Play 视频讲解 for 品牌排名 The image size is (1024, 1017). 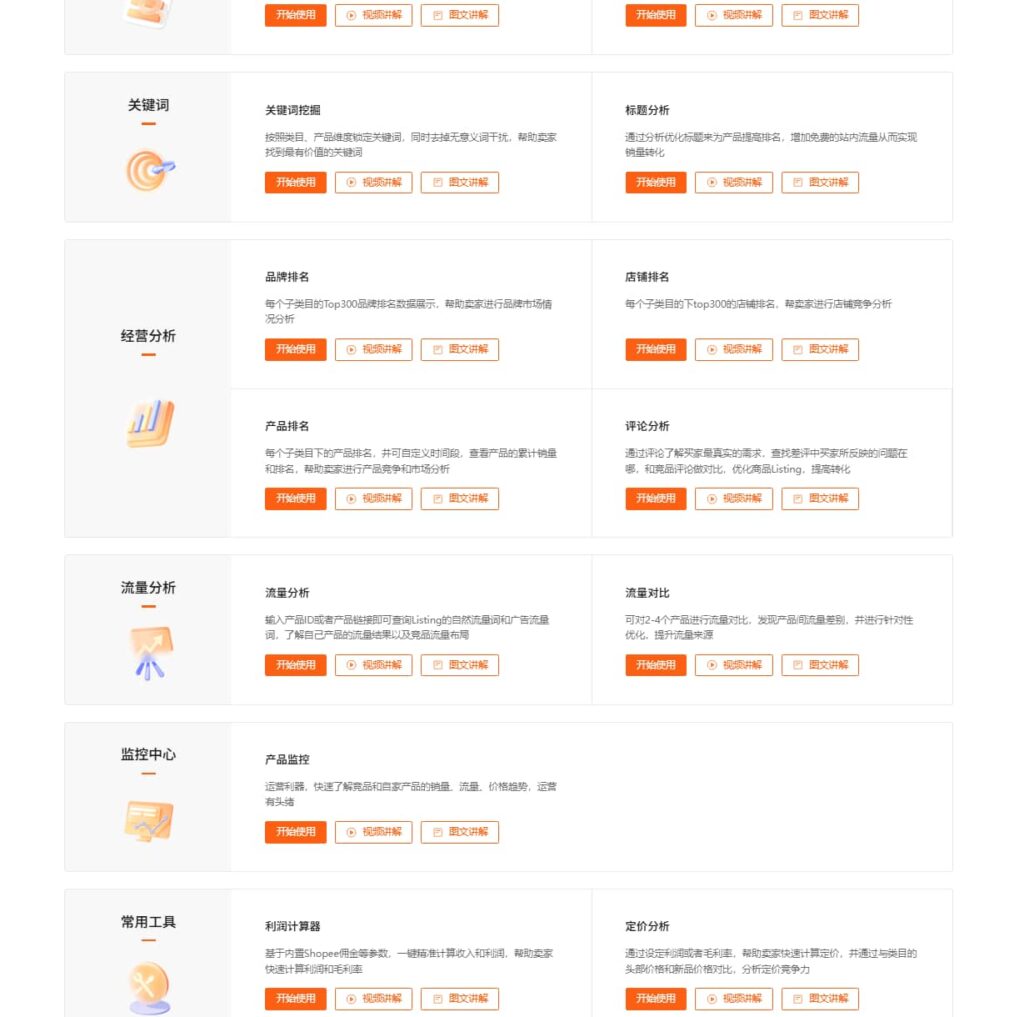(373, 349)
